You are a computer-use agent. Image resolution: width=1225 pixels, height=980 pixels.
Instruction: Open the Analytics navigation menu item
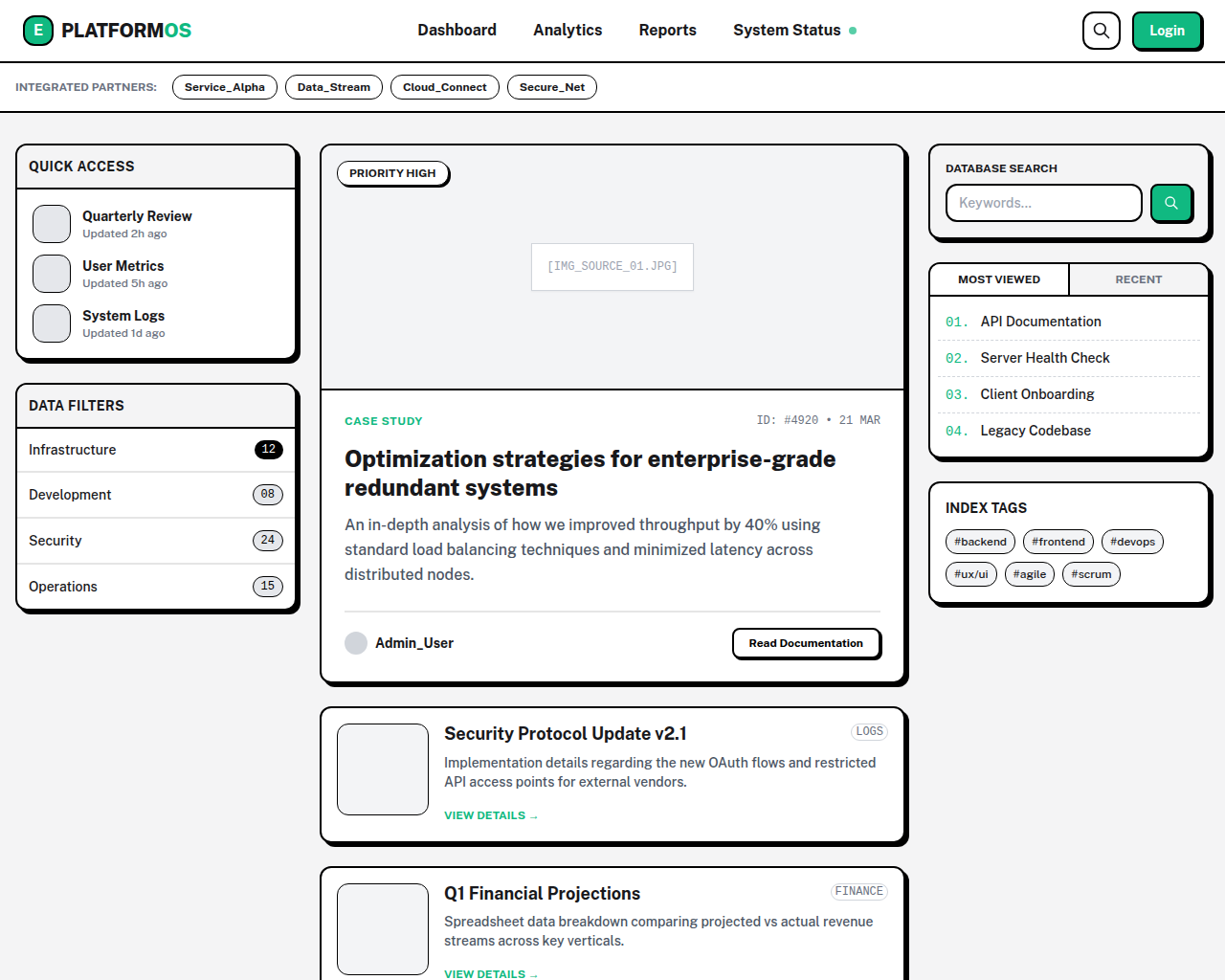pos(568,30)
